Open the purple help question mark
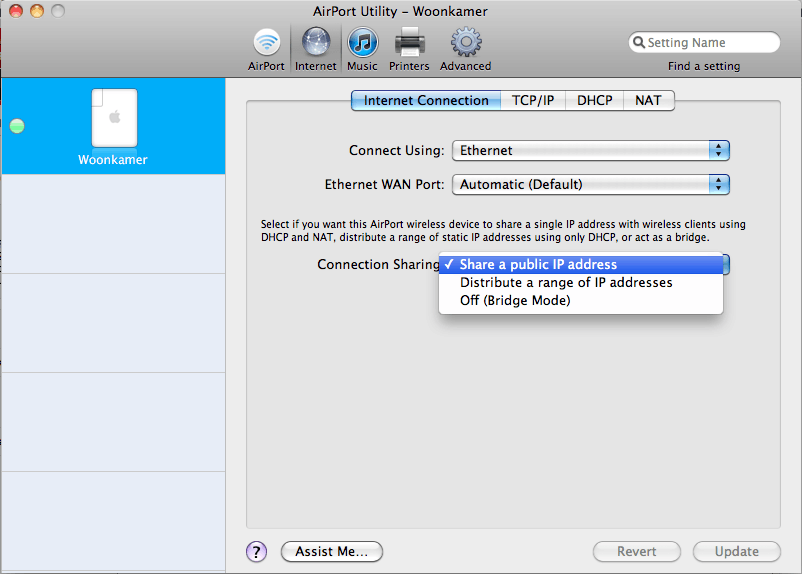 pyautogui.click(x=256, y=552)
